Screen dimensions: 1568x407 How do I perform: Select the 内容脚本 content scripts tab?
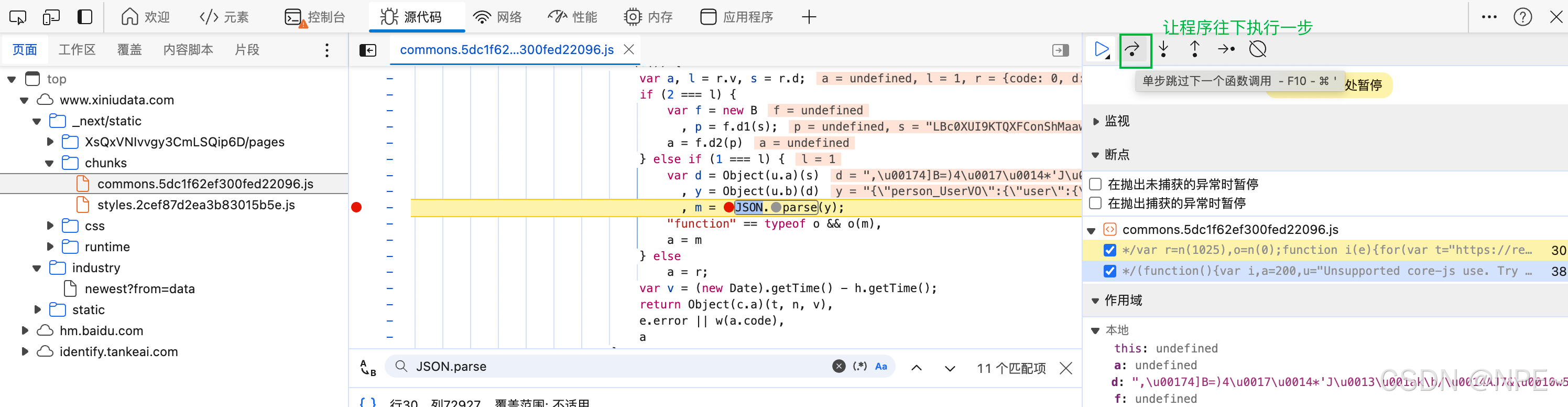pyautogui.click(x=188, y=50)
